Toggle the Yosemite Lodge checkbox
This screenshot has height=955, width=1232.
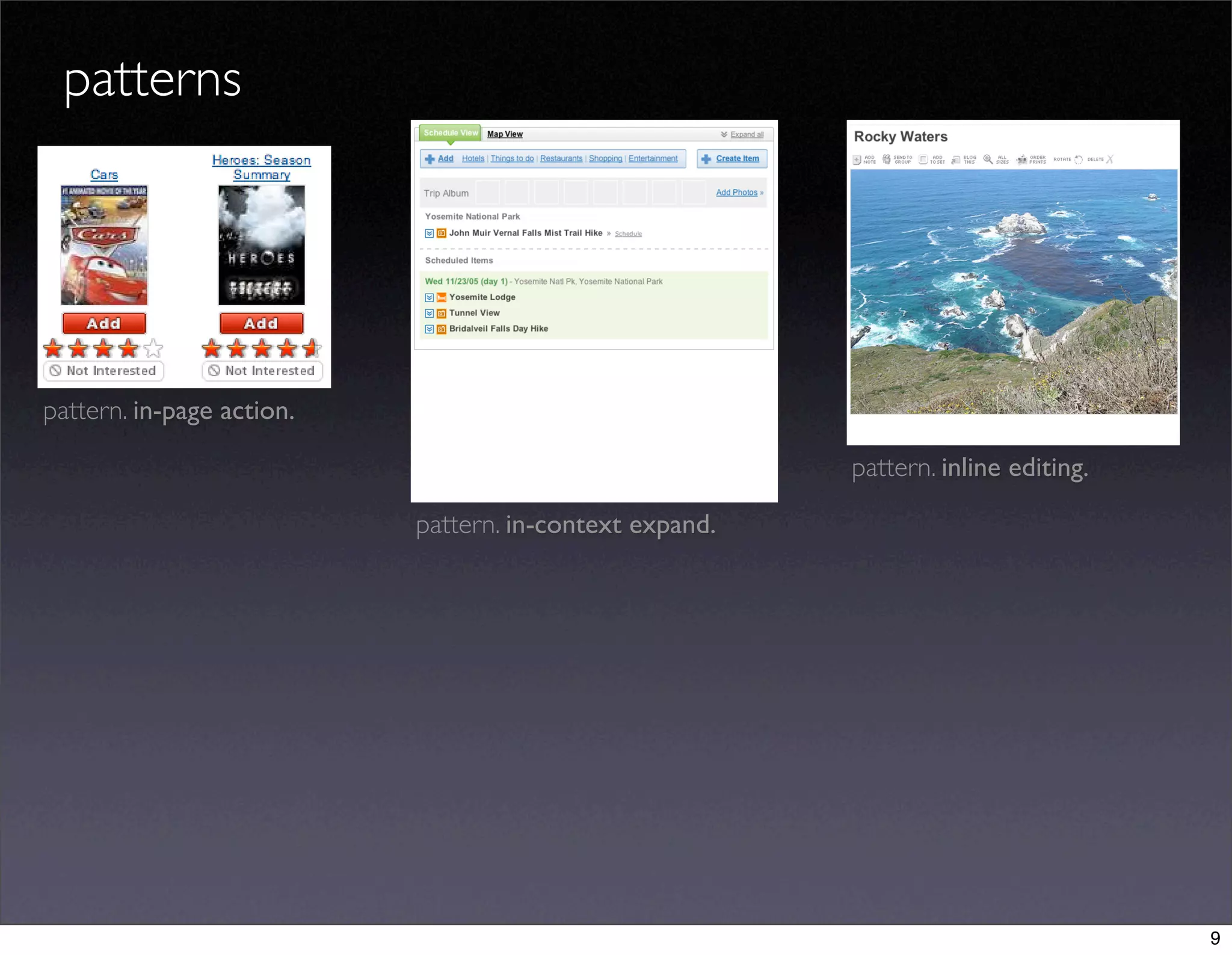(x=430, y=298)
